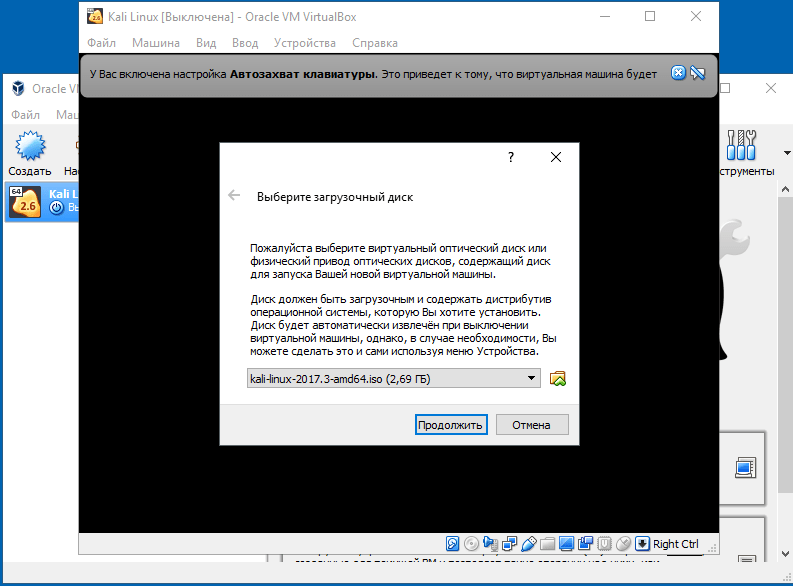Viewport: 793px width, 586px height.
Task: Click the do-not-show-again icon on notification bar
Action: pyautogui.click(x=698, y=73)
